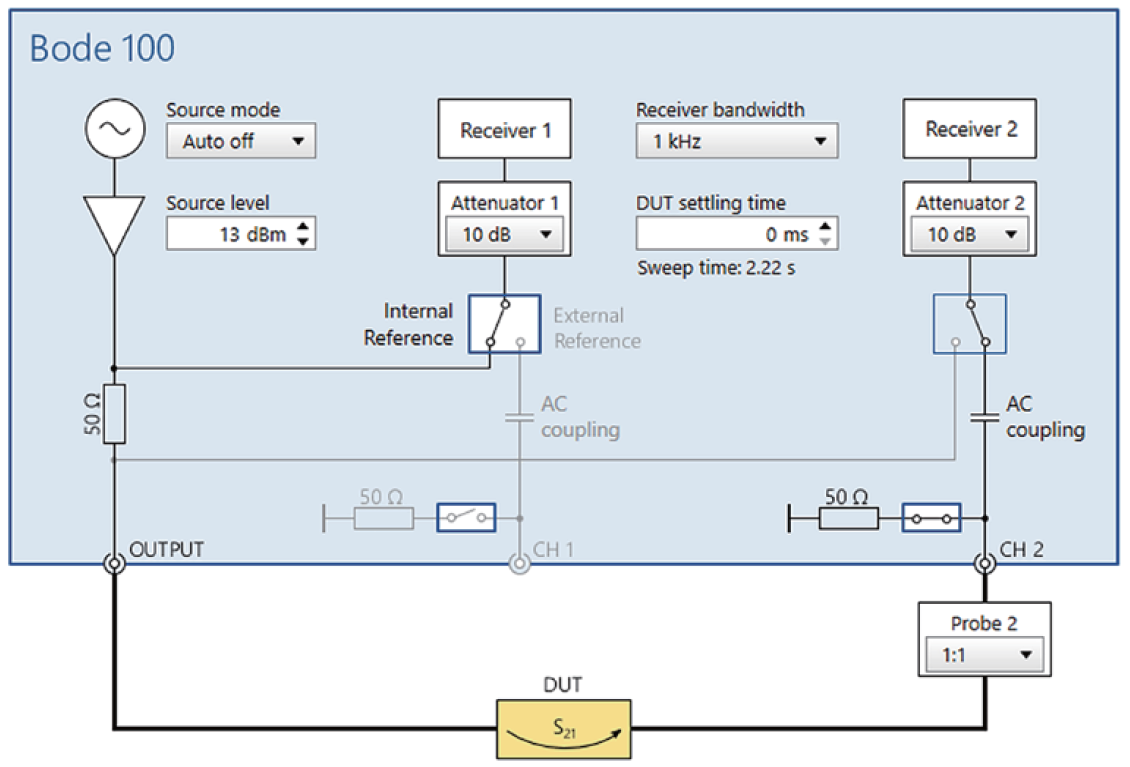Click the Receiver 1 block
1130x767 pixels.
tap(504, 129)
